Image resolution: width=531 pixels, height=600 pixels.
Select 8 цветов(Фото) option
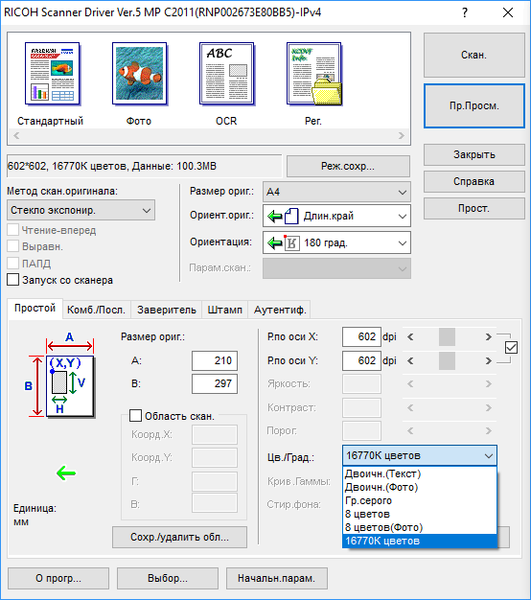[420, 527]
